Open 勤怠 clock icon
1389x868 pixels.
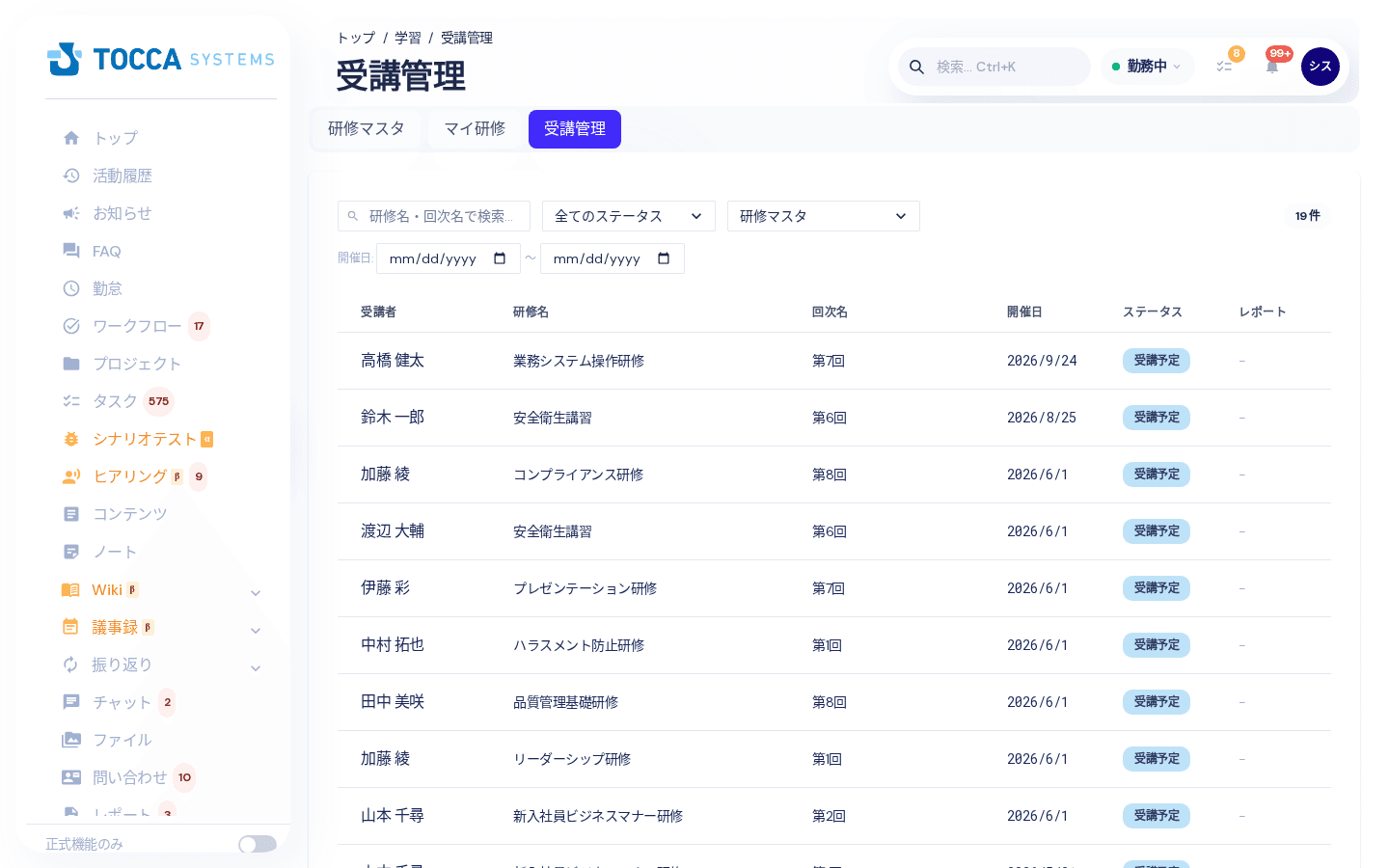pos(71,288)
